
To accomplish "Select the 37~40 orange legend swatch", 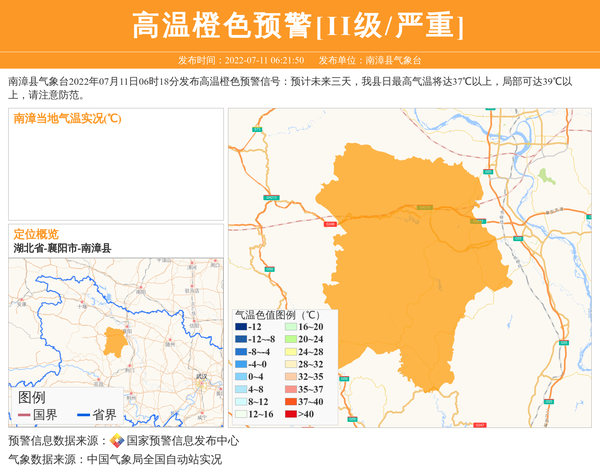I will coord(291,401).
